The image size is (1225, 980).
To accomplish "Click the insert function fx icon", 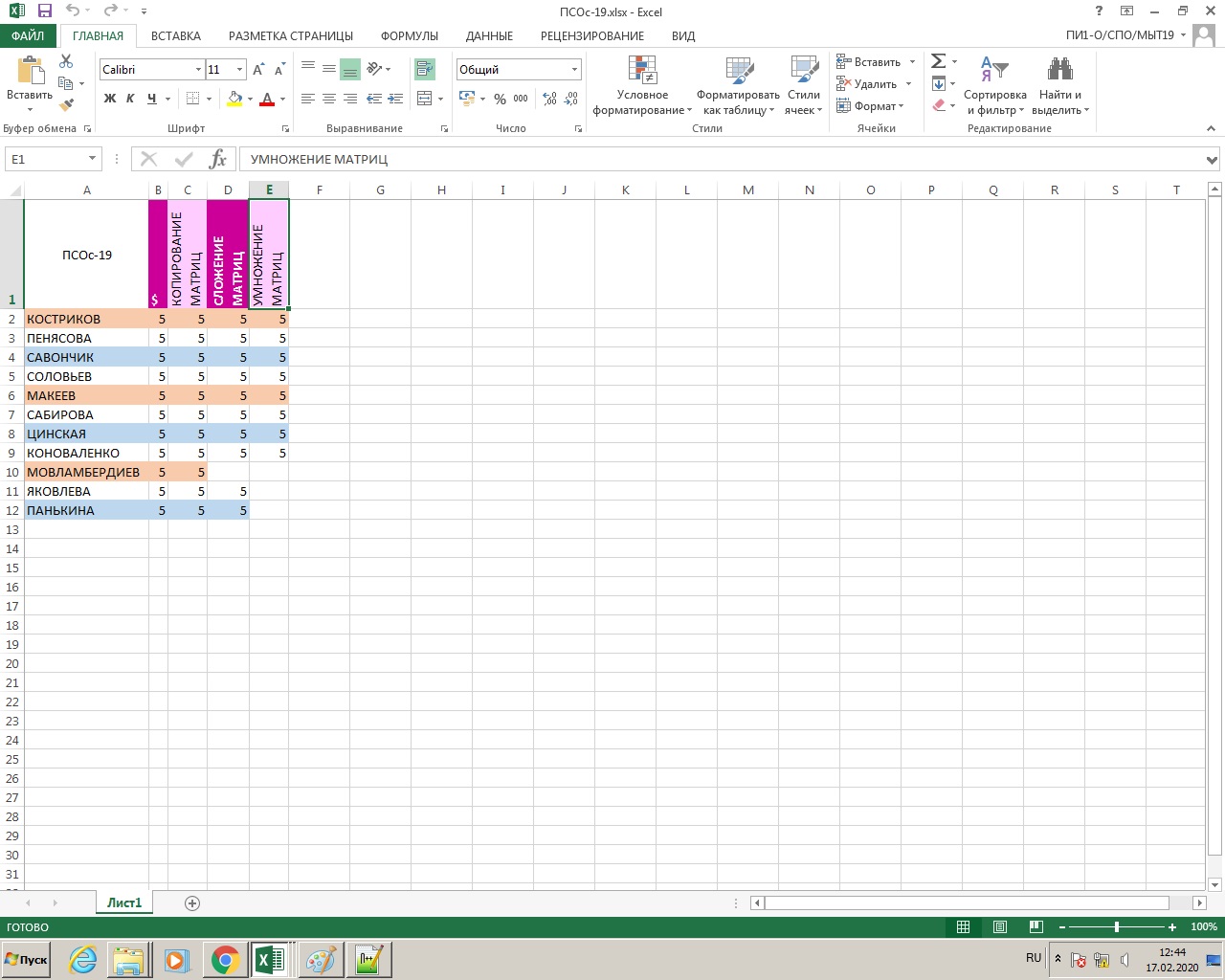I will [x=218, y=159].
